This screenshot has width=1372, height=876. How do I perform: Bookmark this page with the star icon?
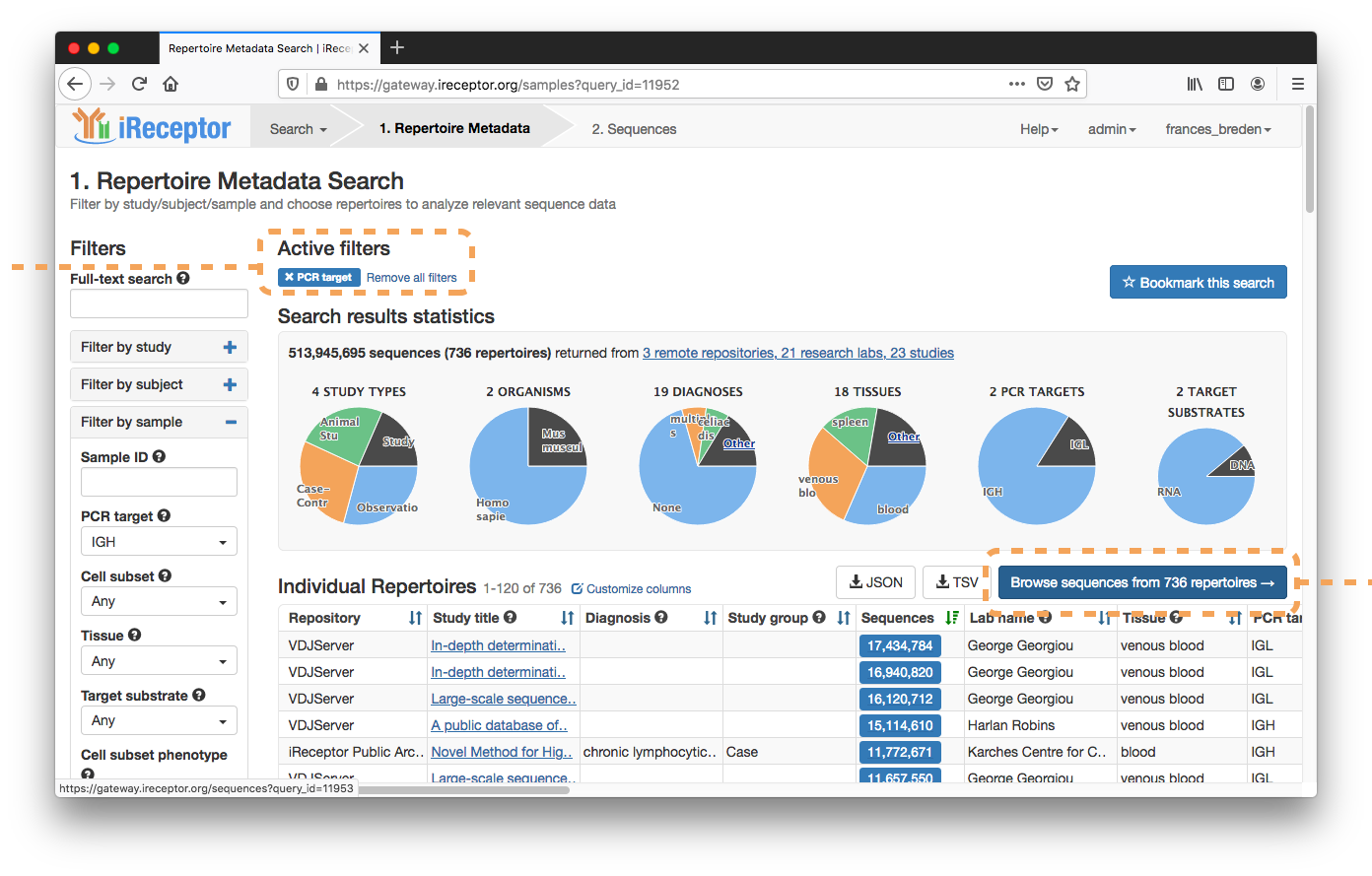click(x=1072, y=84)
